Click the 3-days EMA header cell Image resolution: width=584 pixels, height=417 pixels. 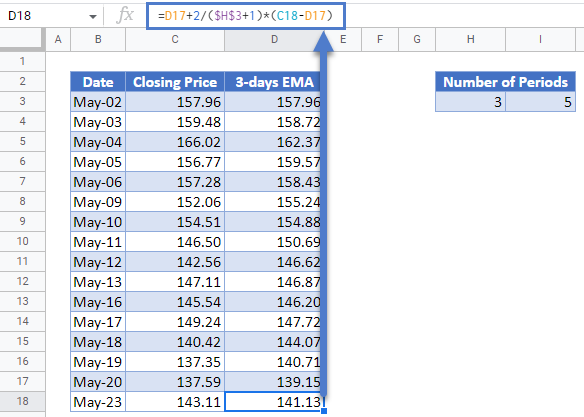point(274,82)
